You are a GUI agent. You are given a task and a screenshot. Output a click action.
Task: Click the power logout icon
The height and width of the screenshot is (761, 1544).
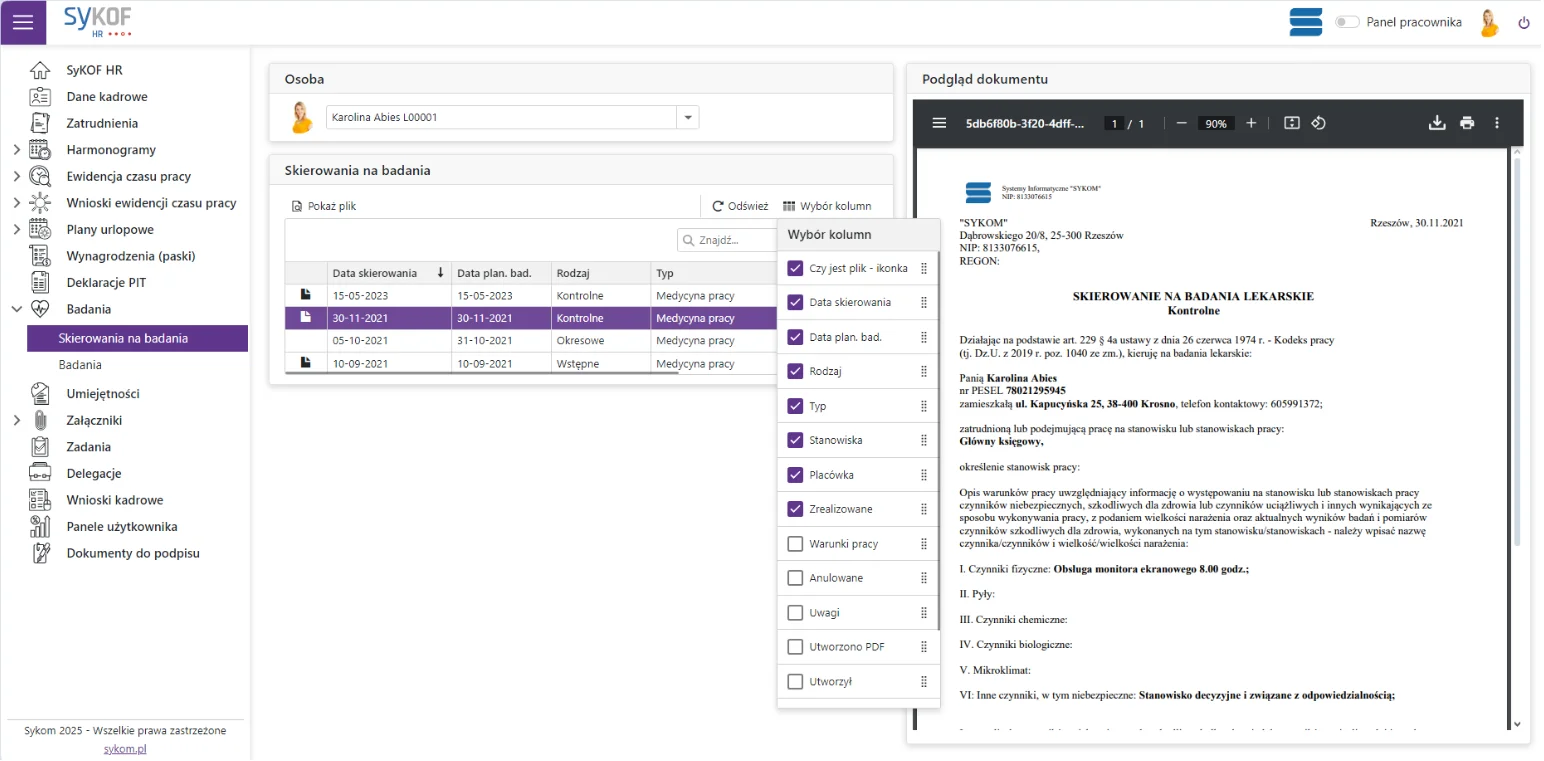[x=1524, y=23]
